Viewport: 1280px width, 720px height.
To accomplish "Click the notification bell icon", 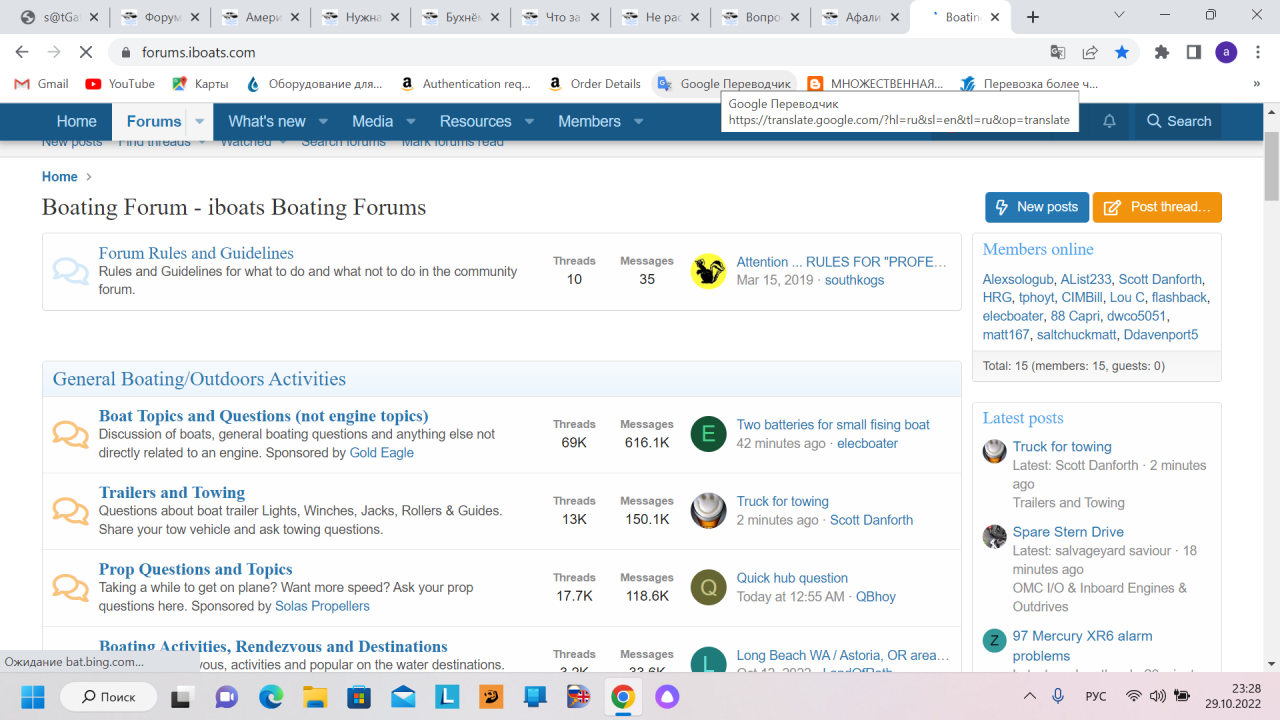I will 1109,121.
